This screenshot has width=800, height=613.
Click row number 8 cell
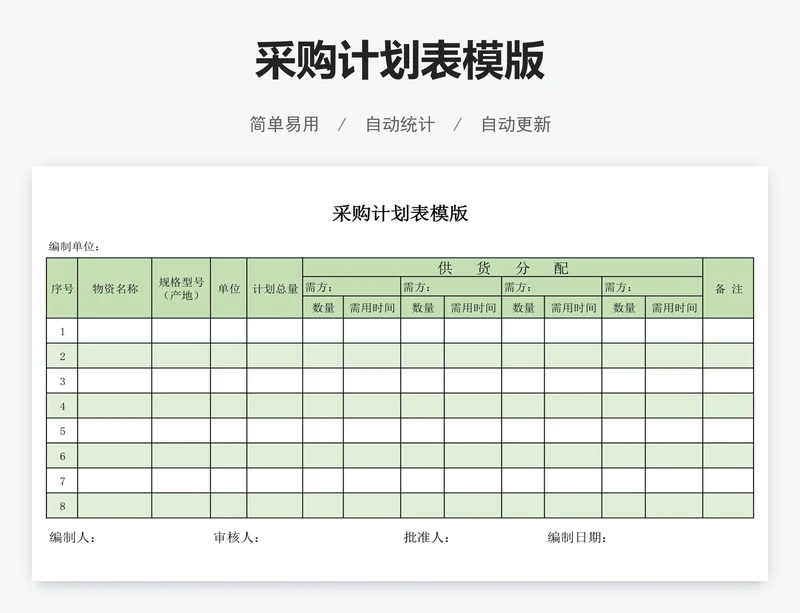coord(62,506)
